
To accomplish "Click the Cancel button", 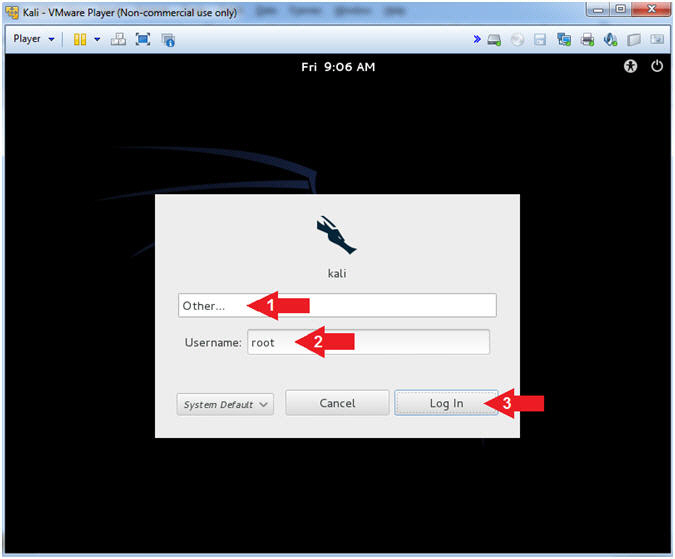I will (337, 403).
